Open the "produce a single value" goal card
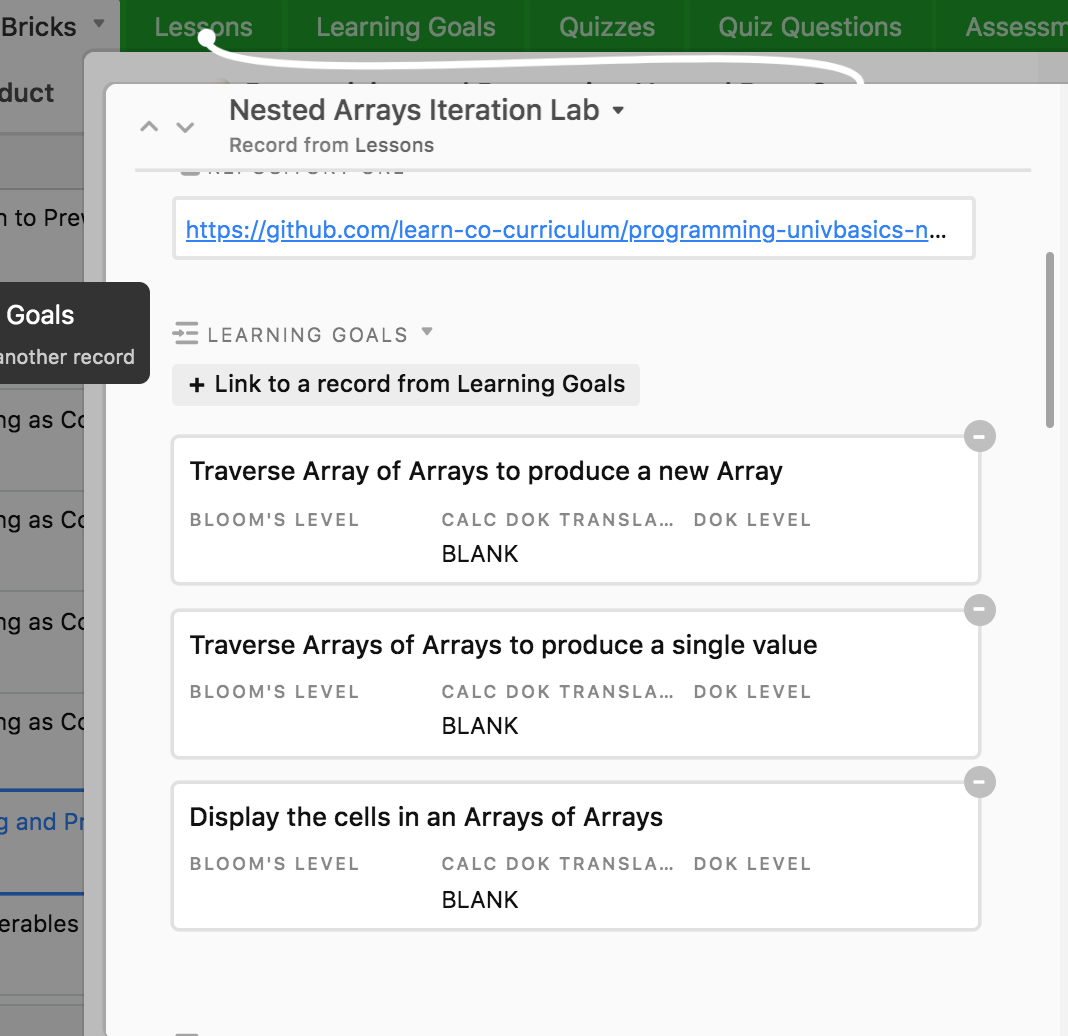The image size is (1068, 1036). (575, 683)
